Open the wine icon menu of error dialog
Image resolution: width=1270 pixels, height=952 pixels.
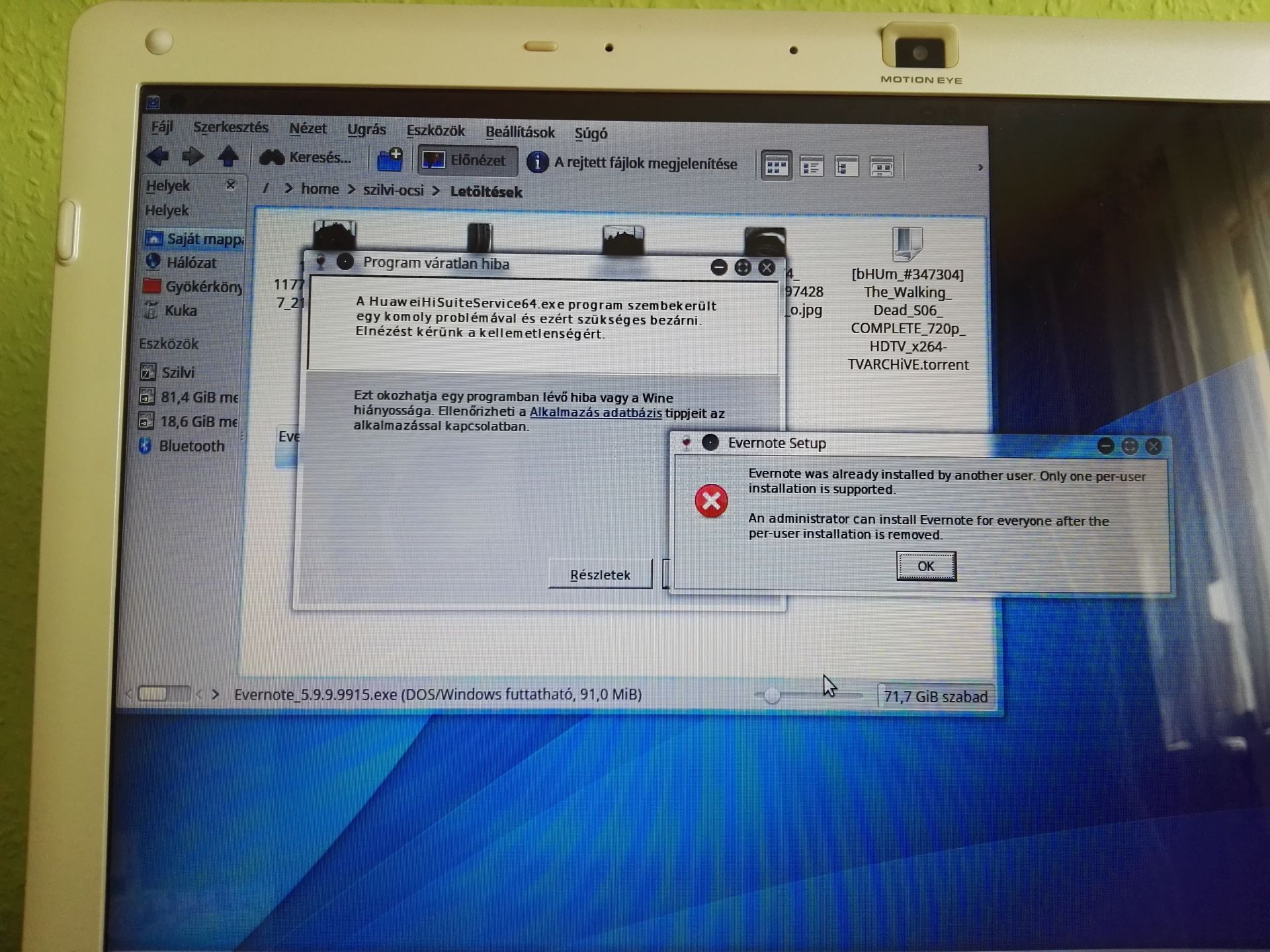pos(321,262)
